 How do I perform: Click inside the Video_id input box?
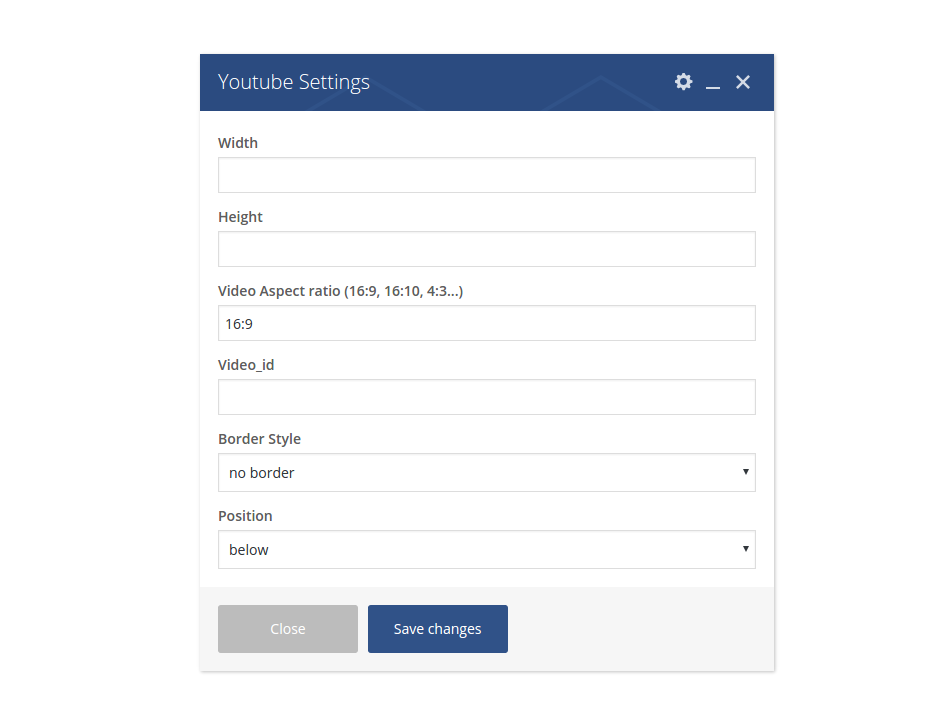(x=486, y=397)
